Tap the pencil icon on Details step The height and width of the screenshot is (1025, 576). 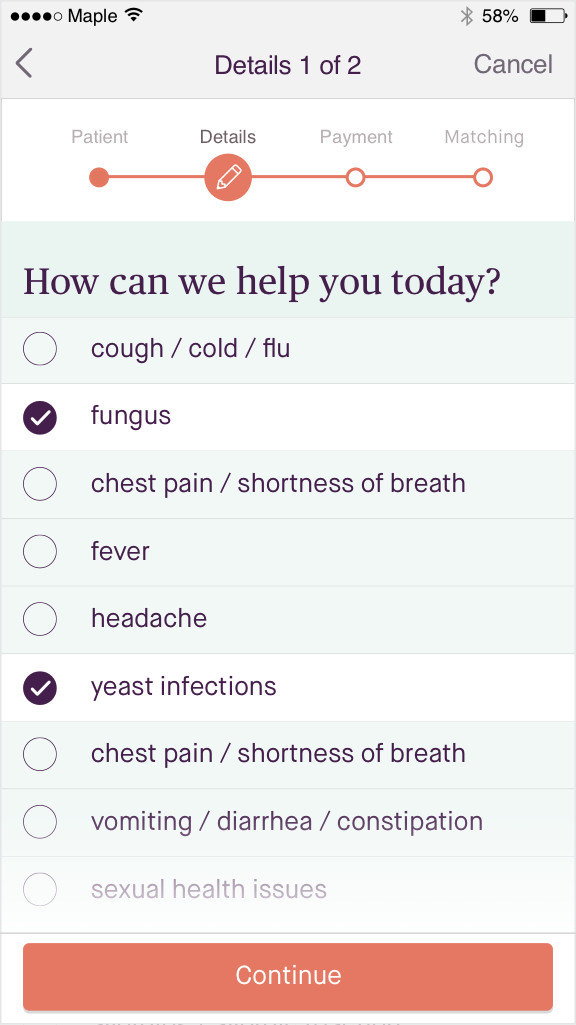[x=228, y=177]
